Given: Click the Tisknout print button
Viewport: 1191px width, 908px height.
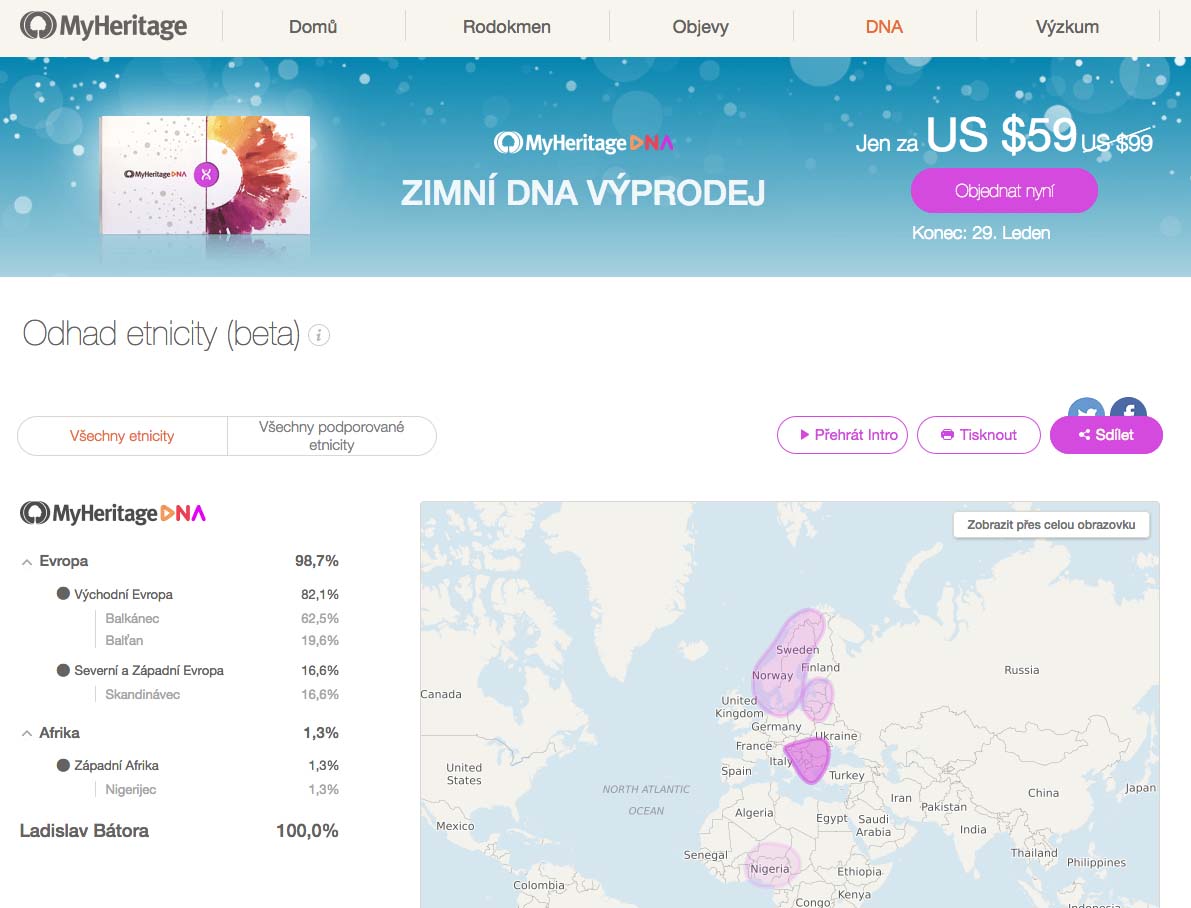Looking at the screenshot, I should pyautogui.click(x=978, y=435).
